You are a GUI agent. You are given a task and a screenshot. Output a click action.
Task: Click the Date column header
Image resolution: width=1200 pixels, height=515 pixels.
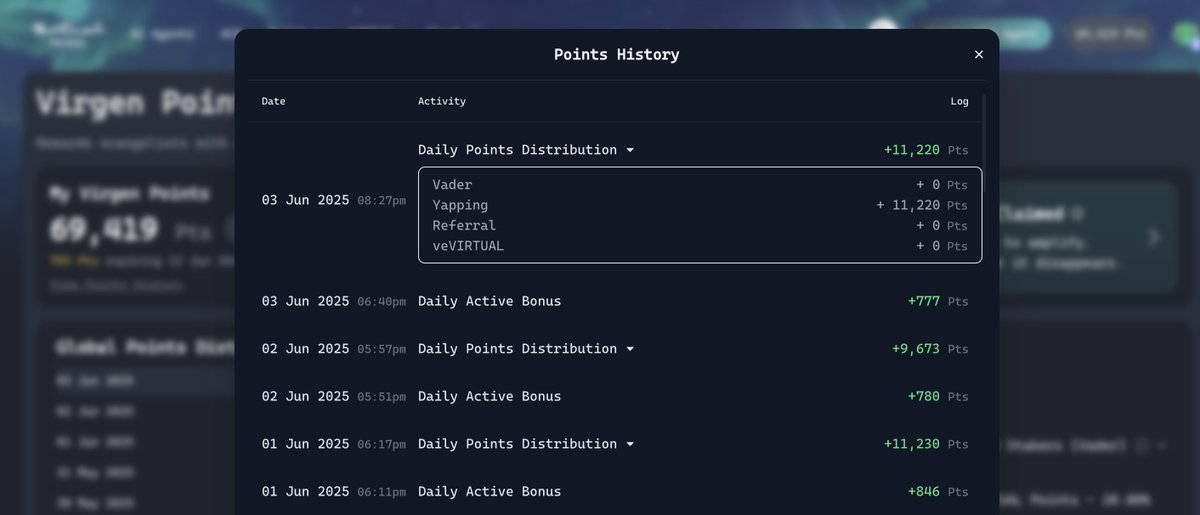273,101
